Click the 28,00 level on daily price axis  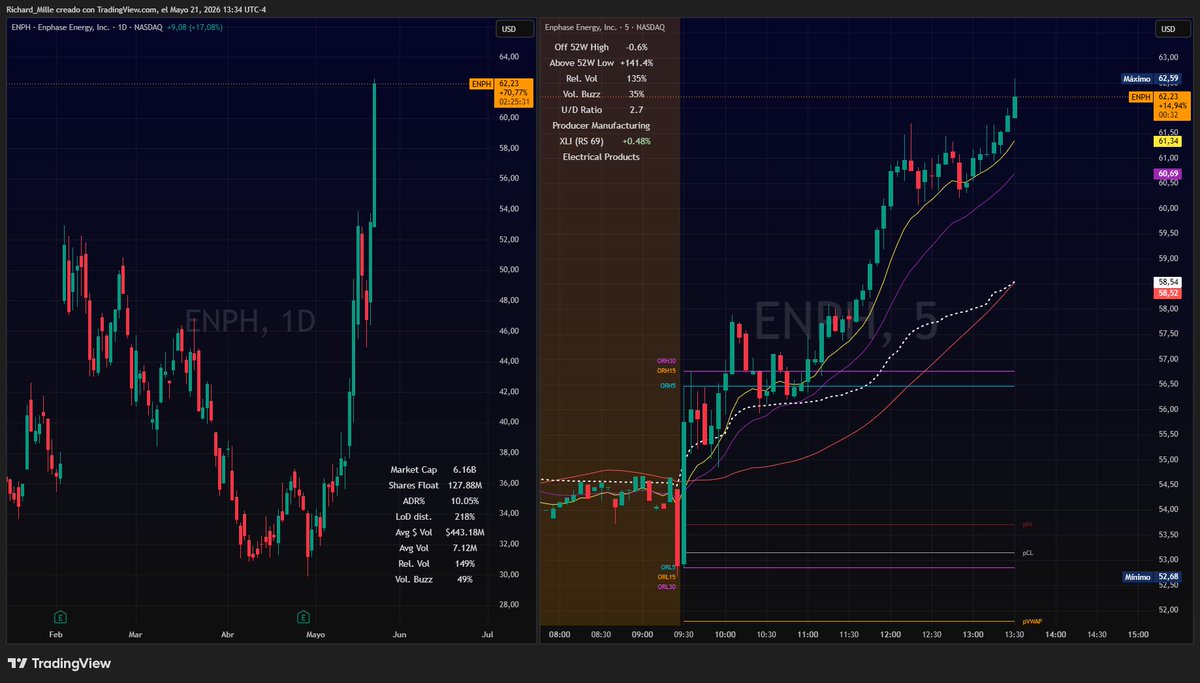508,605
